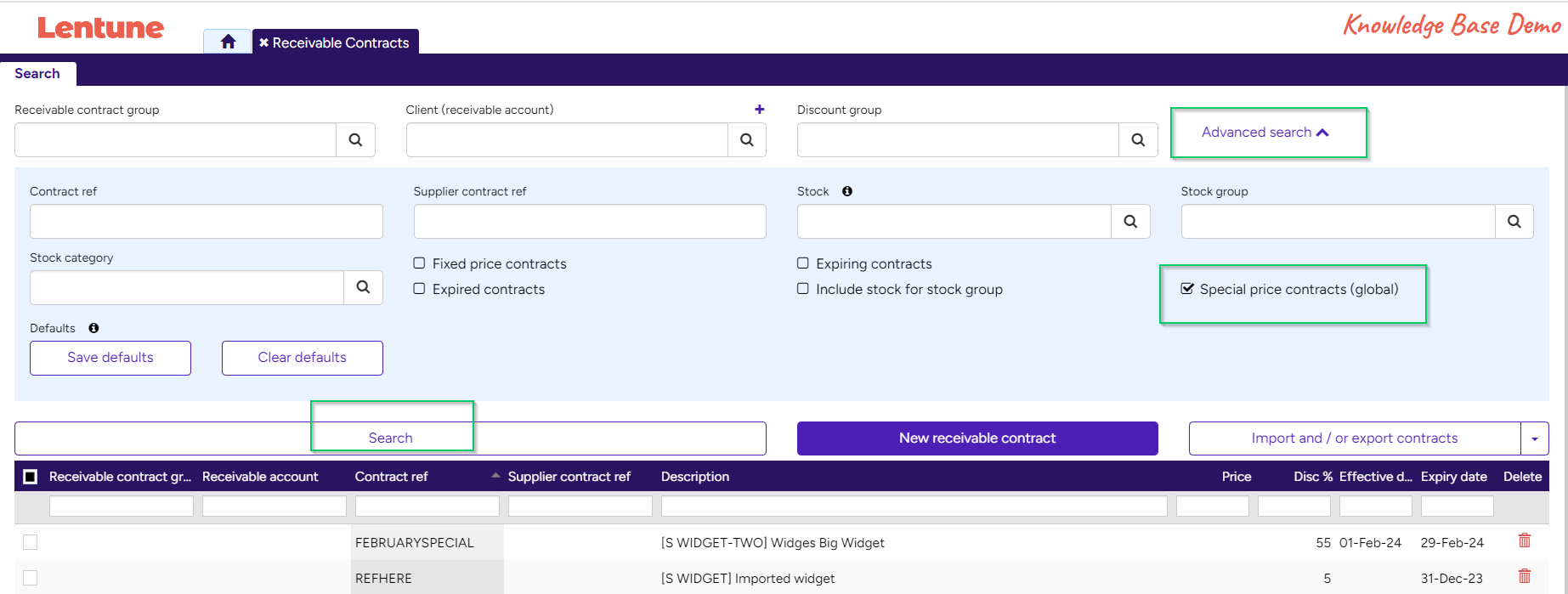Click '[S WIDGET] Imported widget' description
Viewport: 1568px width, 594px height.
pyautogui.click(x=748, y=579)
